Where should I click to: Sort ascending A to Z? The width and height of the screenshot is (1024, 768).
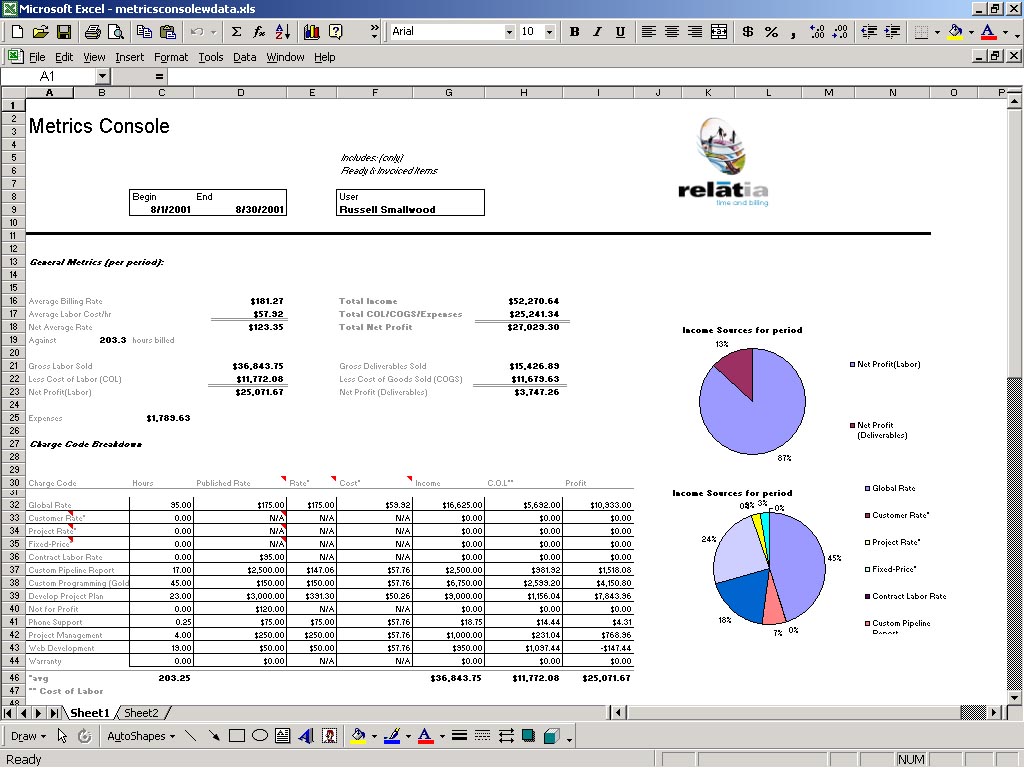[283, 31]
